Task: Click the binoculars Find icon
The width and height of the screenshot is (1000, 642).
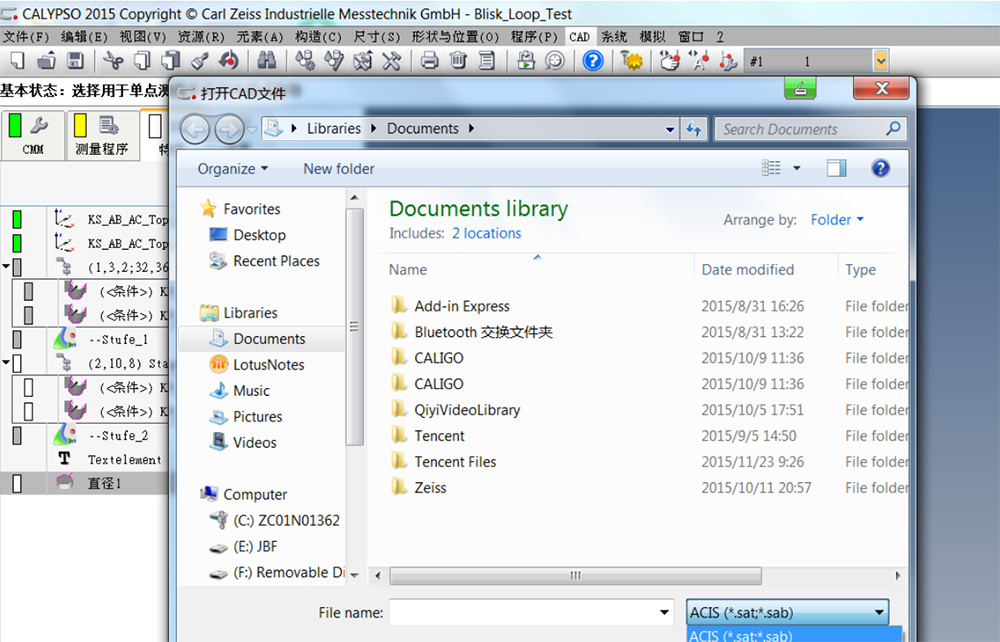Action: [x=267, y=61]
